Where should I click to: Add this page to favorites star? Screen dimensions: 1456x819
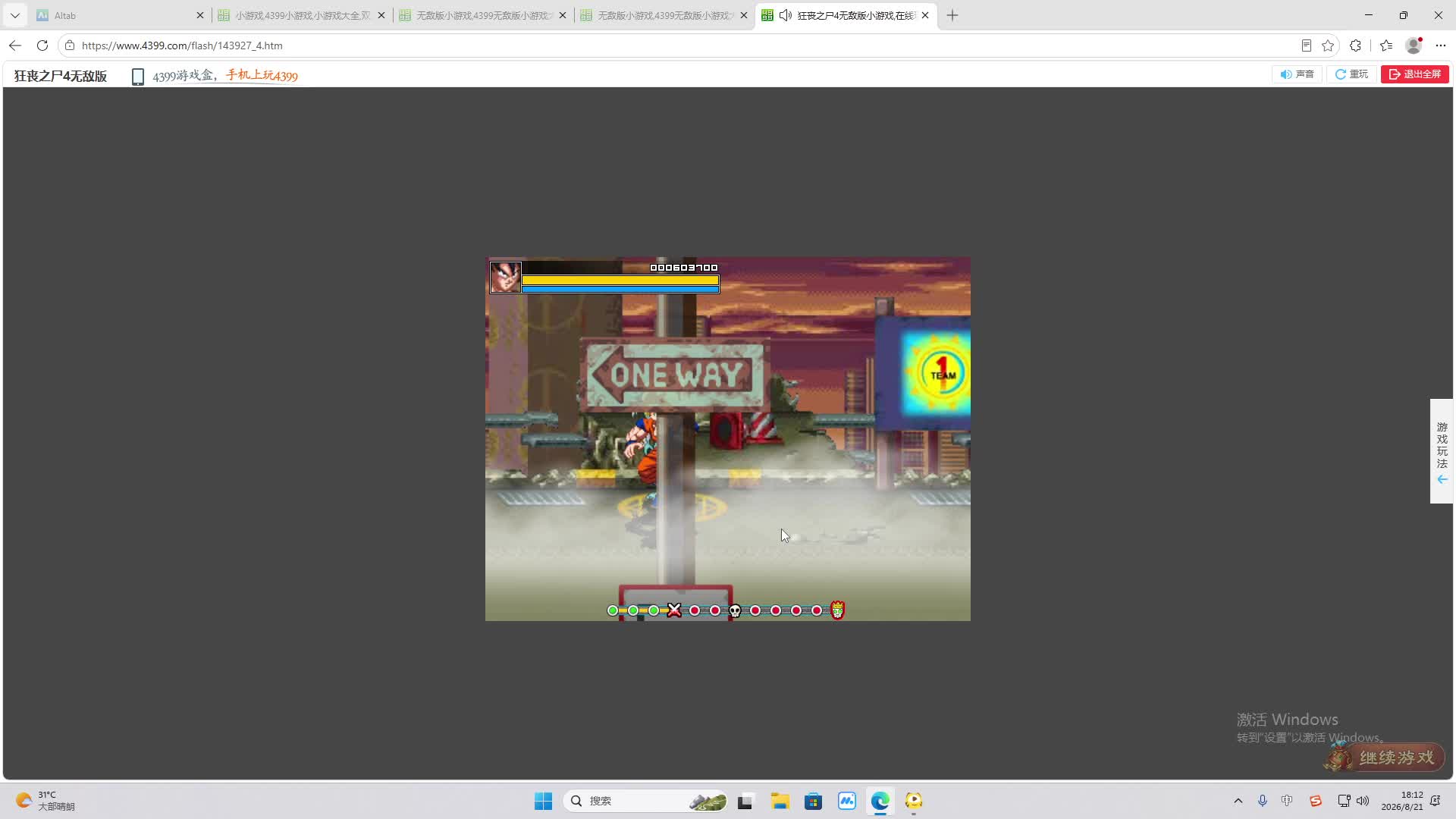[1328, 45]
